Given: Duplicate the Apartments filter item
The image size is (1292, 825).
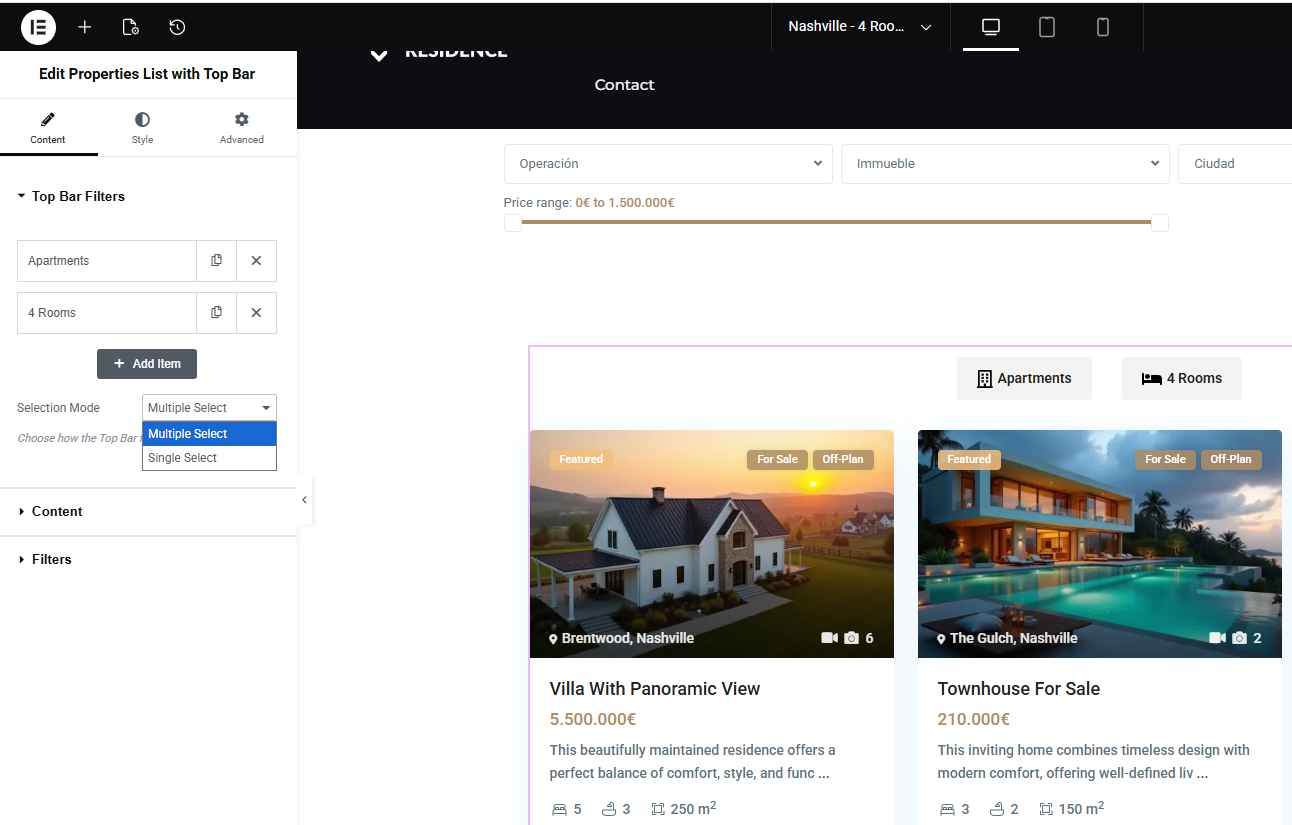Looking at the screenshot, I should [x=217, y=261].
